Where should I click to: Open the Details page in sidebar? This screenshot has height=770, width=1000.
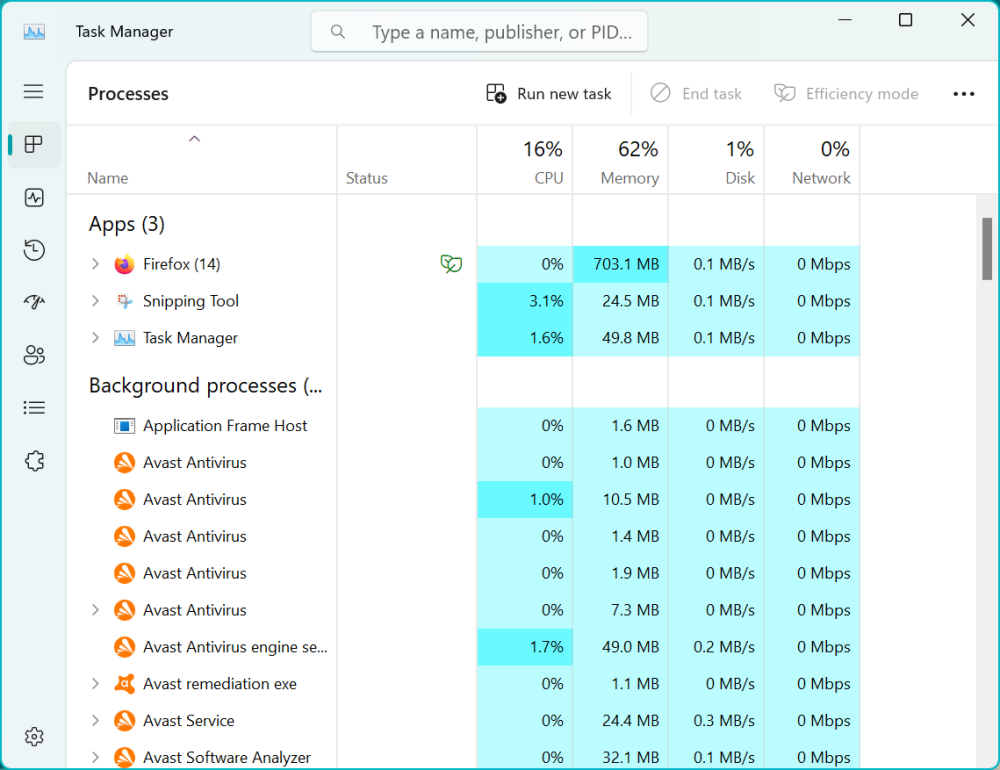pos(34,407)
